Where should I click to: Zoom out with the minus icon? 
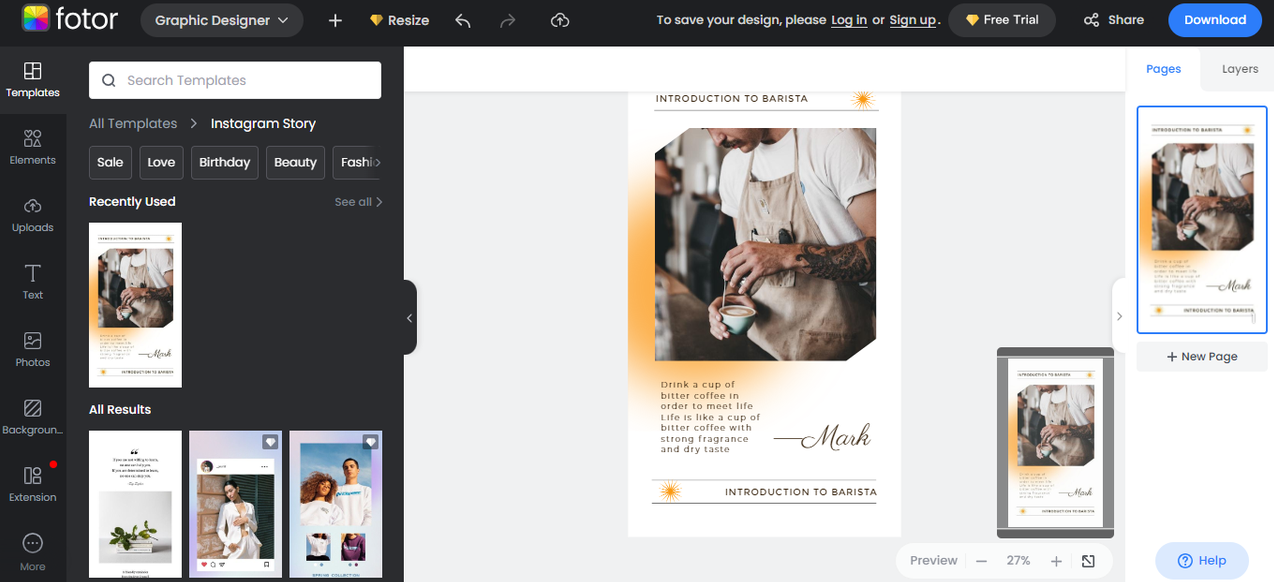coord(981,561)
